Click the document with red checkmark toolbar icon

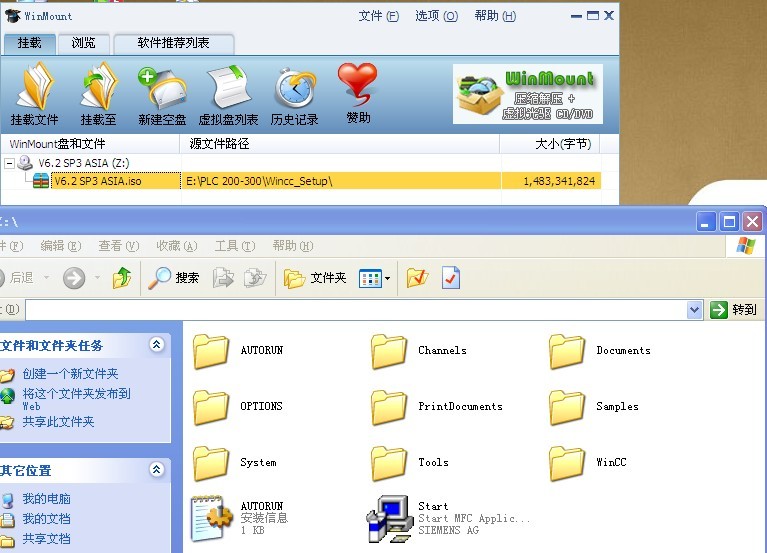click(x=451, y=278)
